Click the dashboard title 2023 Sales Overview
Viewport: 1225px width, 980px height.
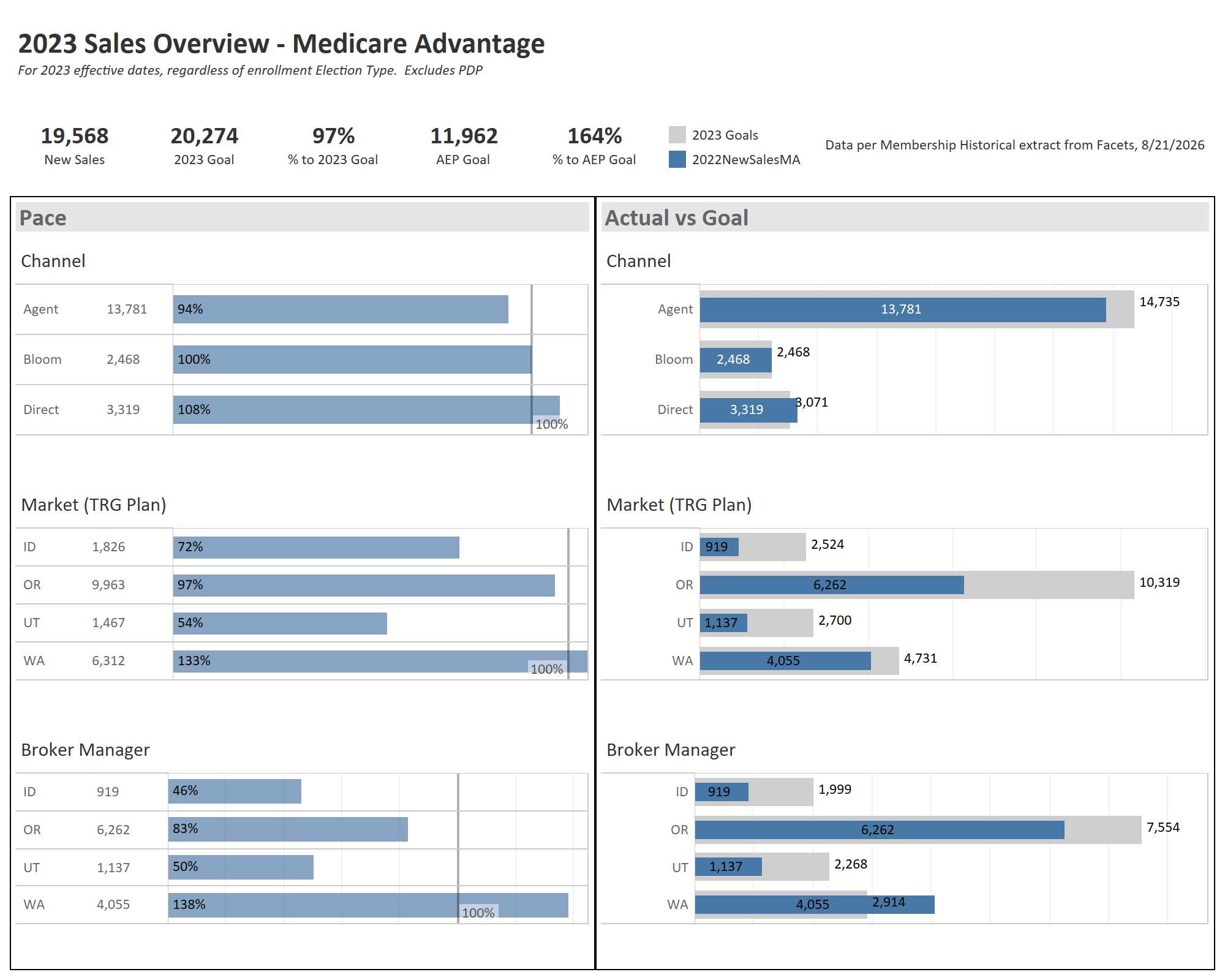pyautogui.click(x=281, y=43)
